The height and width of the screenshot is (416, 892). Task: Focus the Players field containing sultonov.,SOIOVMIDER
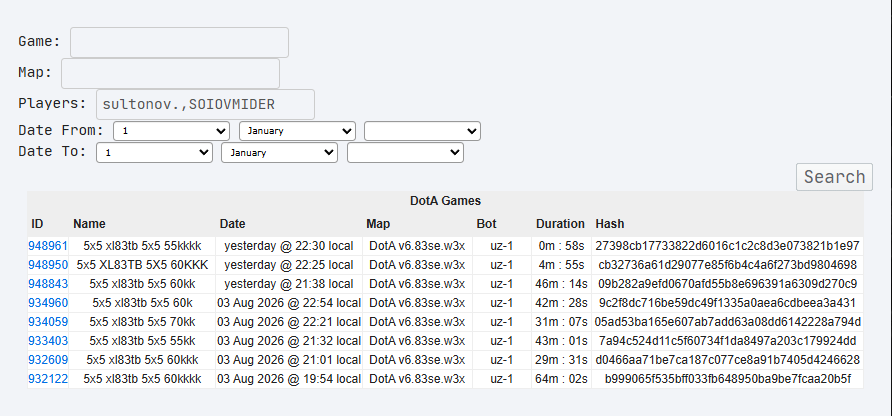pyautogui.click(x=205, y=104)
